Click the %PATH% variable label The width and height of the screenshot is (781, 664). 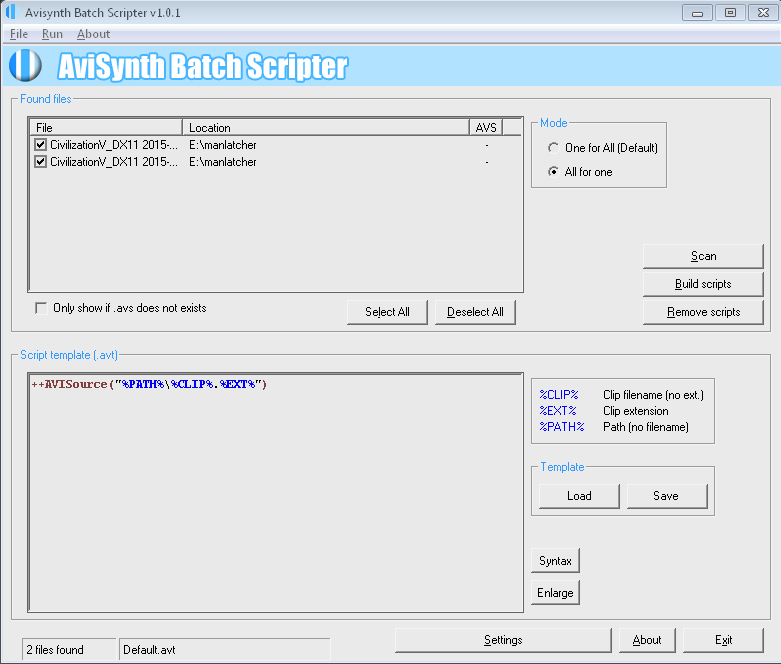tap(562, 427)
